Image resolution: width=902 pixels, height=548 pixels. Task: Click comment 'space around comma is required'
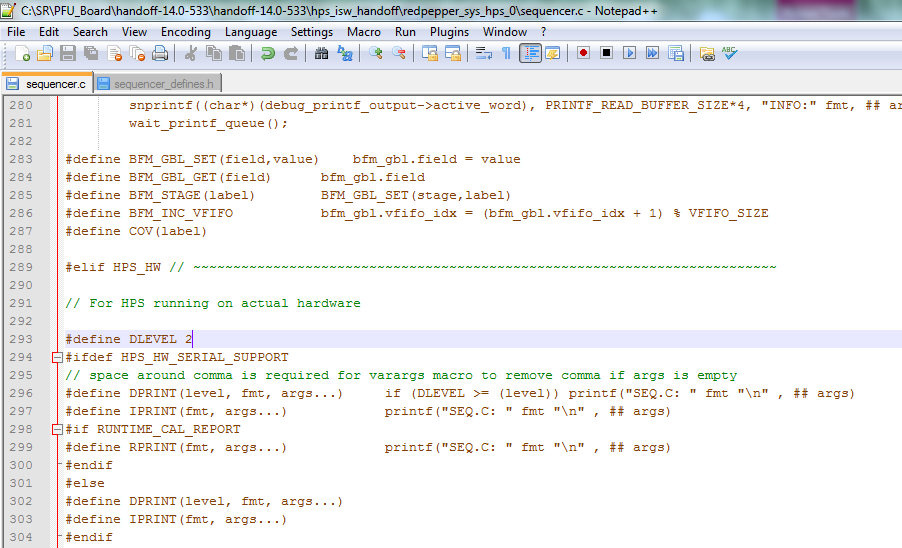(209, 375)
